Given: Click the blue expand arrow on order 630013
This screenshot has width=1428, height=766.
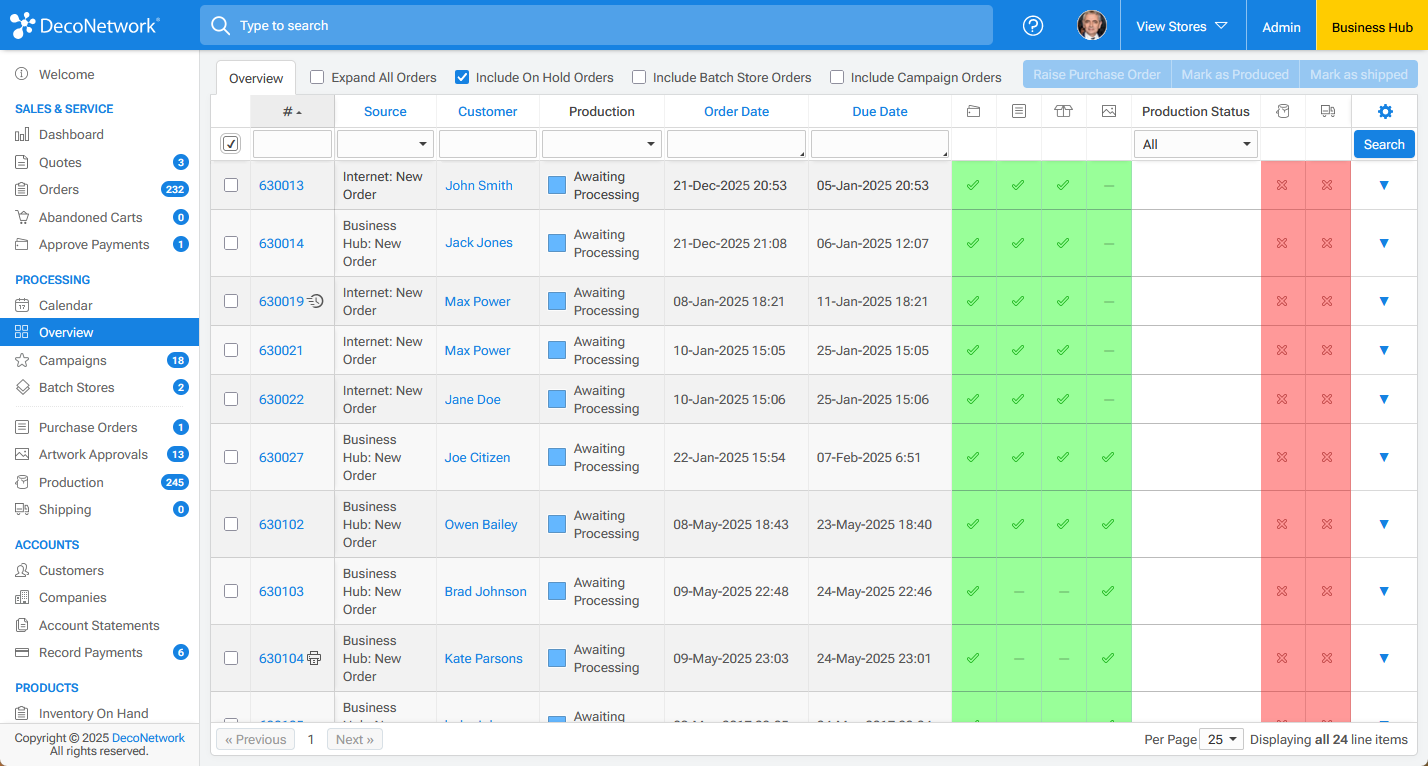Looking at the screenshot, I should (1384, 185).
